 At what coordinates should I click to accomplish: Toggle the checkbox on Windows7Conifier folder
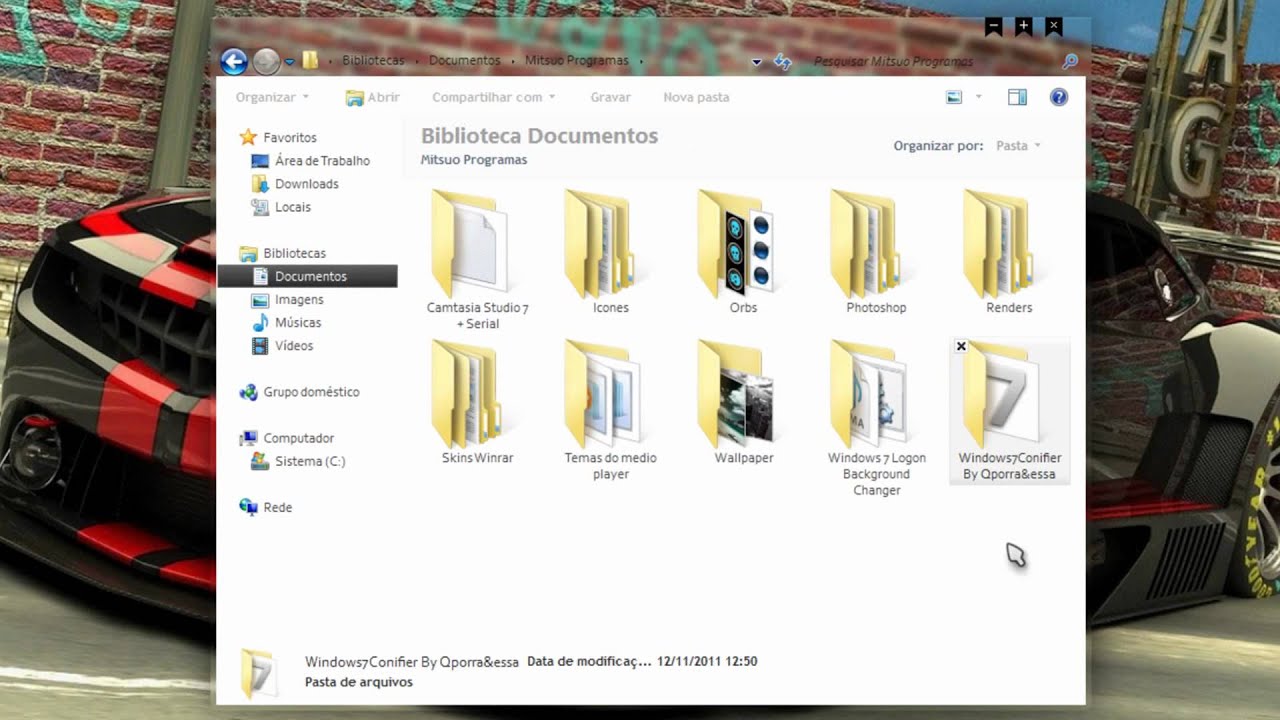961,347
